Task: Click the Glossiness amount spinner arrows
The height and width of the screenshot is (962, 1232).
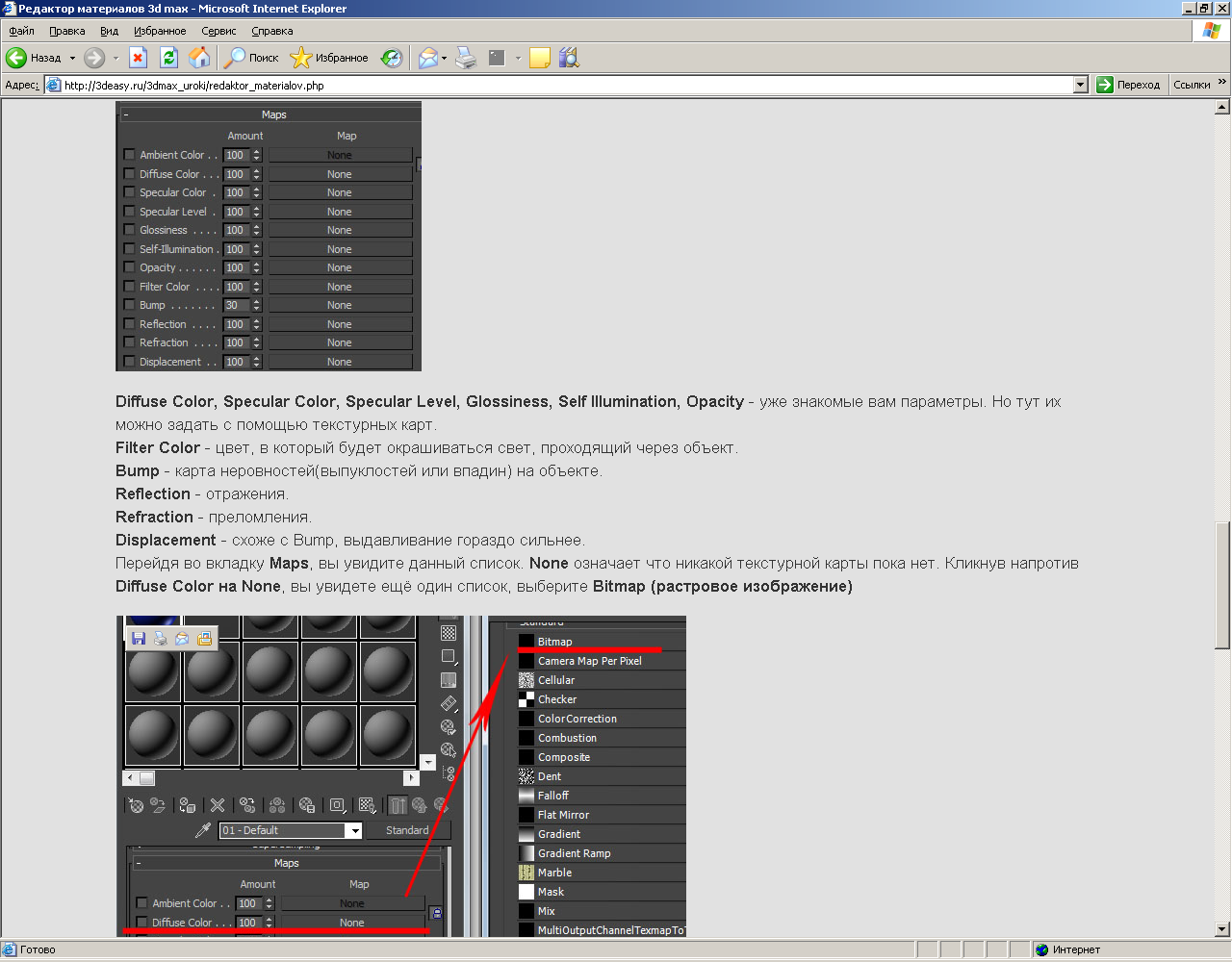Action: click(257, 230)
